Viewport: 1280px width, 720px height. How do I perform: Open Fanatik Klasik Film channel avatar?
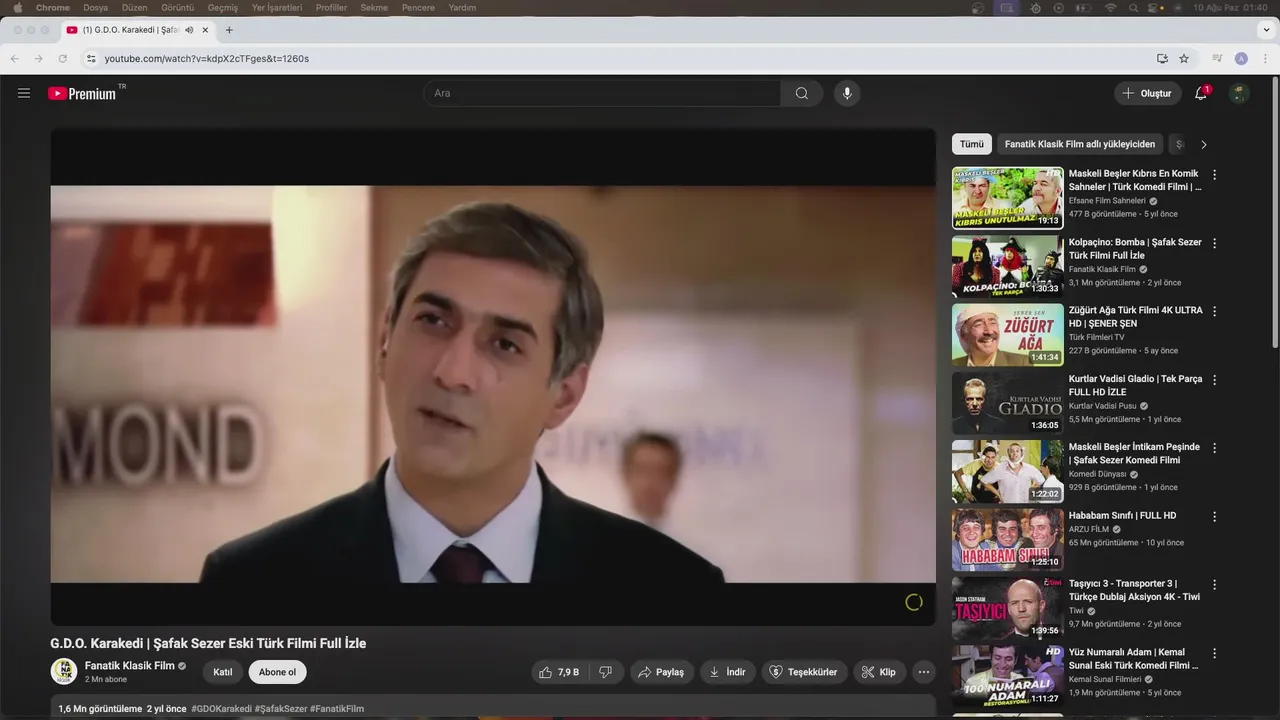[x=64, y=671]
